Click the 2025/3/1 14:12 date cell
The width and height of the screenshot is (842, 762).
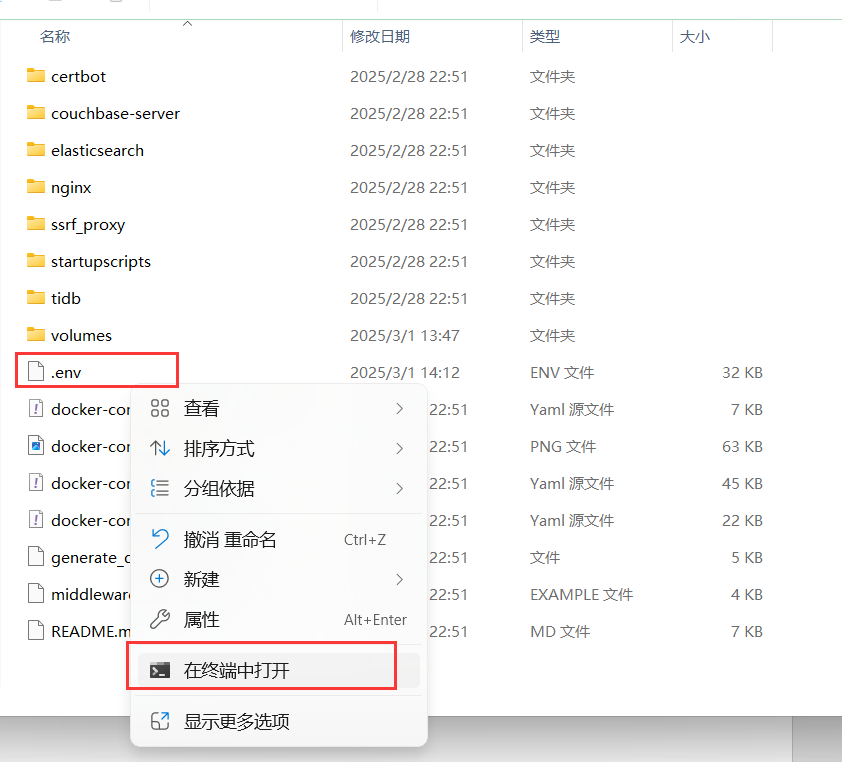(x=405, y=373)
